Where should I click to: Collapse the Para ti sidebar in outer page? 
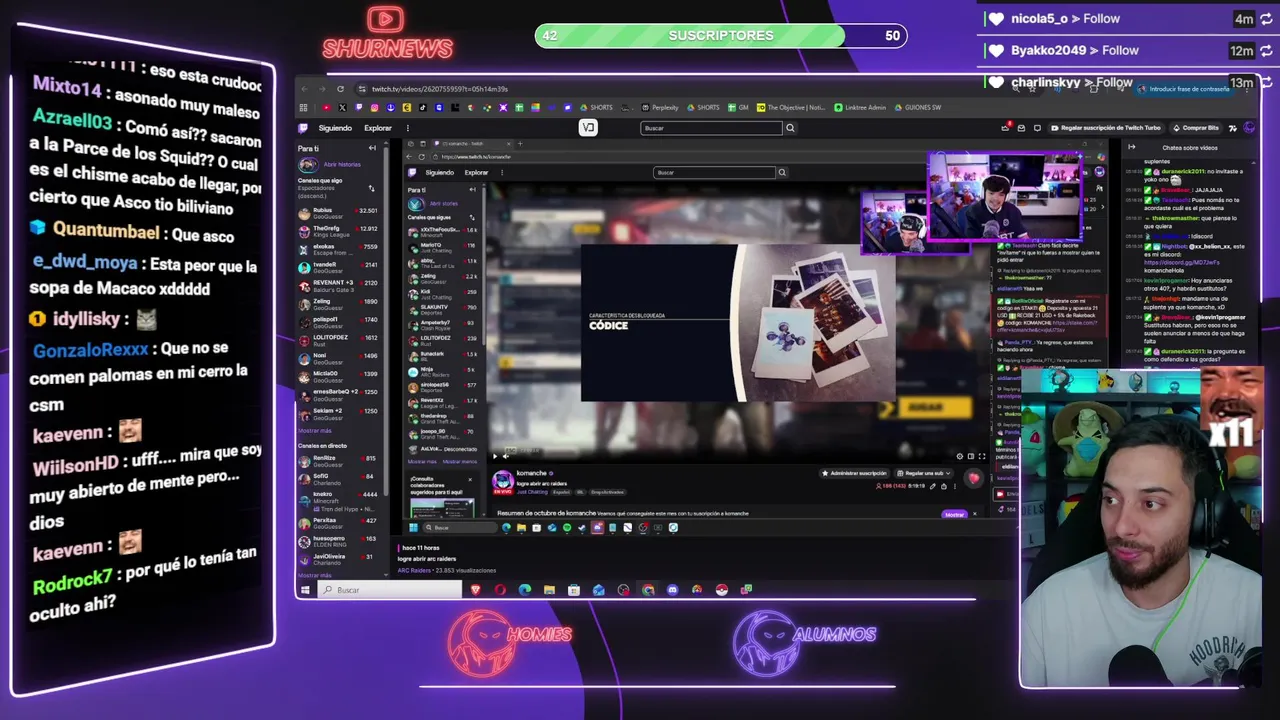click(x=372, y=148)
